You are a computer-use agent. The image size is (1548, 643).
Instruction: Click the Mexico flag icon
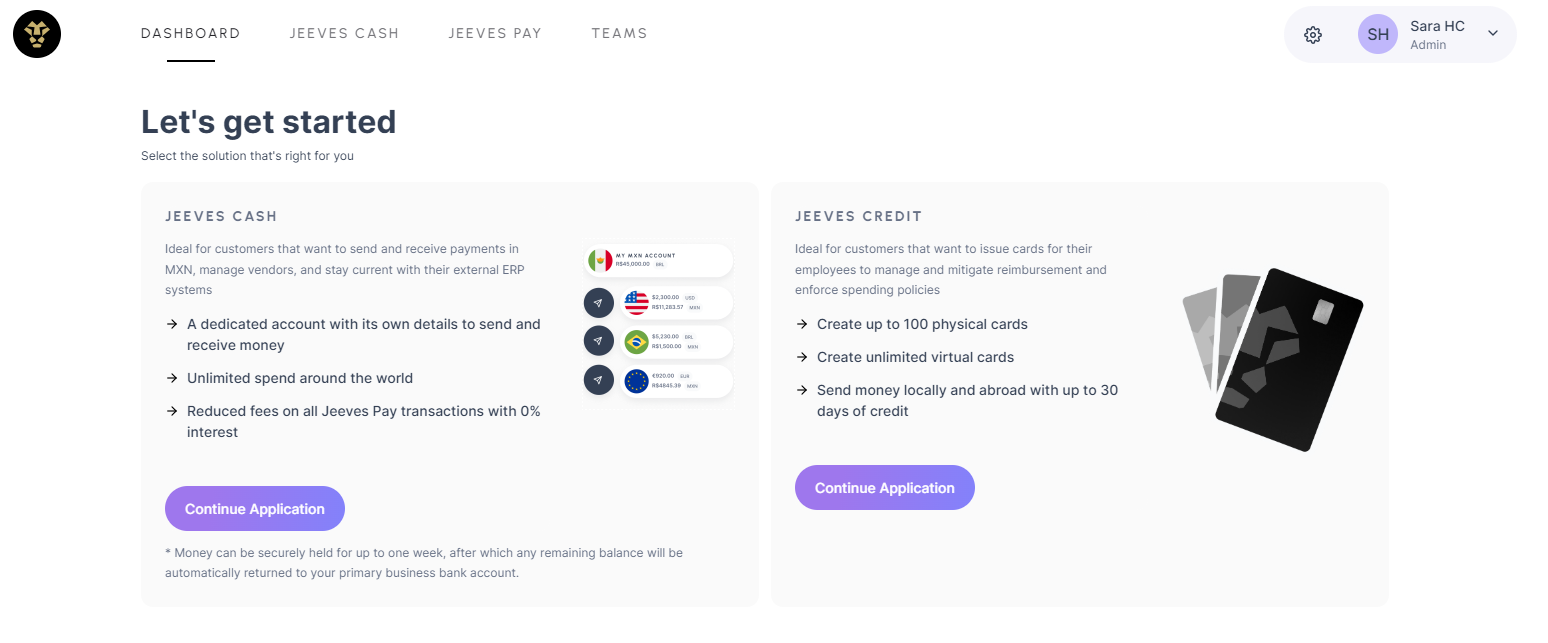(600, 261)
